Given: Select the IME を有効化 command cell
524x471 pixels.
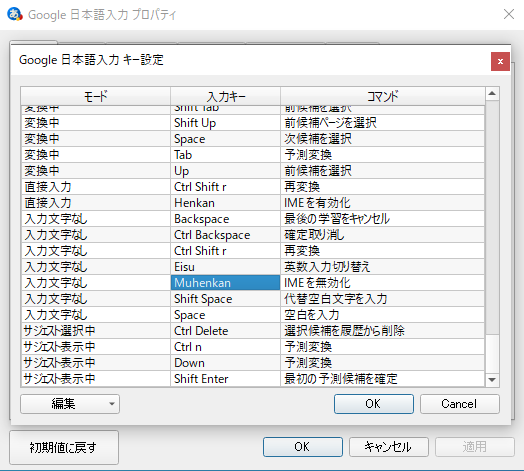Looking at the screenshot, I should pyautogui.click(x=383, y=203).
